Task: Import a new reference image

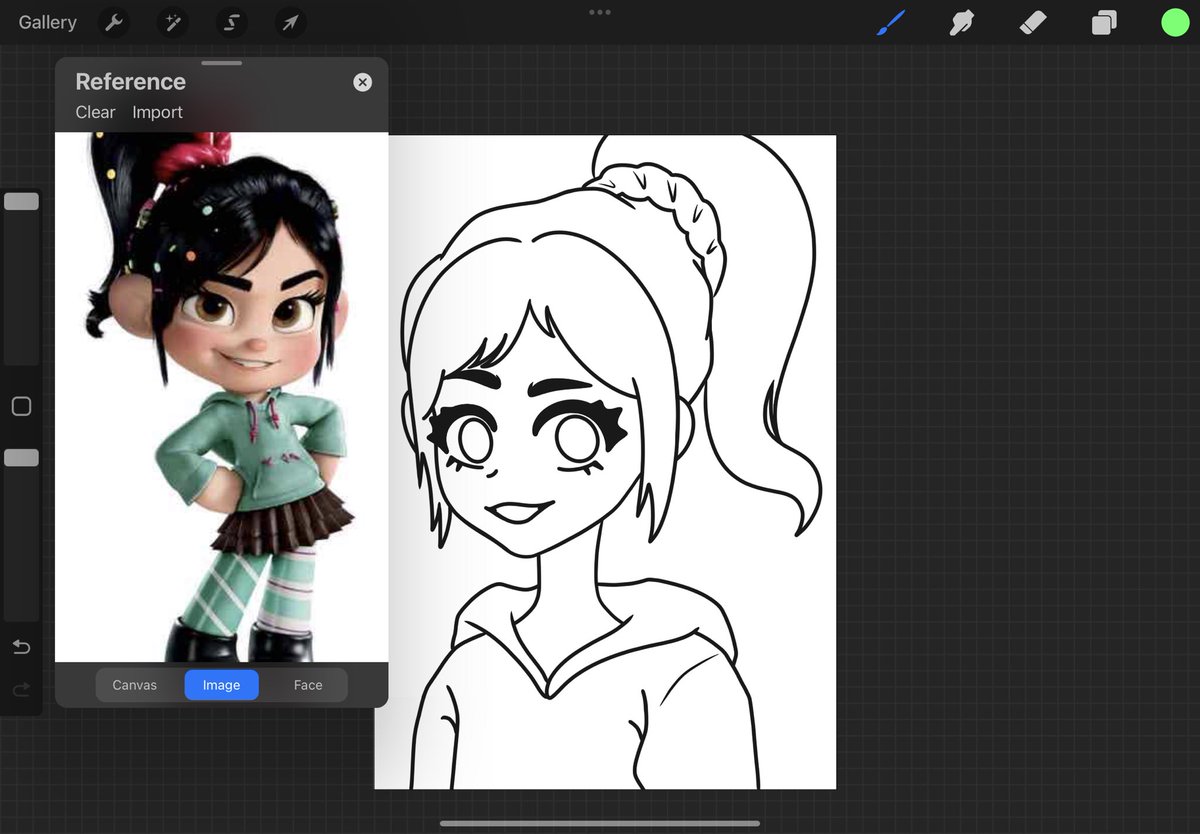Action: 158,112
